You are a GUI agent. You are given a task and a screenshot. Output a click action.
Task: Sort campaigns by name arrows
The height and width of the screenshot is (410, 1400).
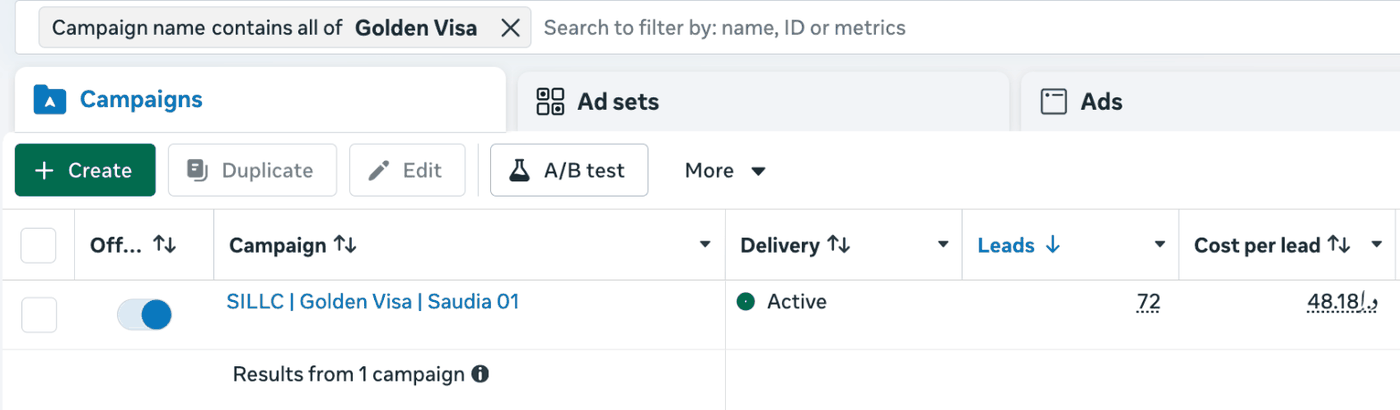pos(345,245)
